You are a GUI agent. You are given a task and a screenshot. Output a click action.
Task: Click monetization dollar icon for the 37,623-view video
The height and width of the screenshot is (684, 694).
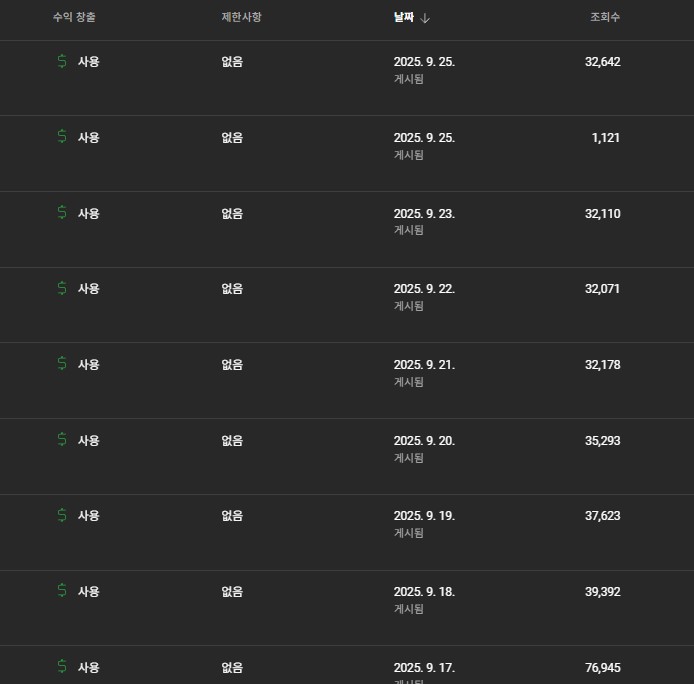pyautogui.click(x=62, y=515)
